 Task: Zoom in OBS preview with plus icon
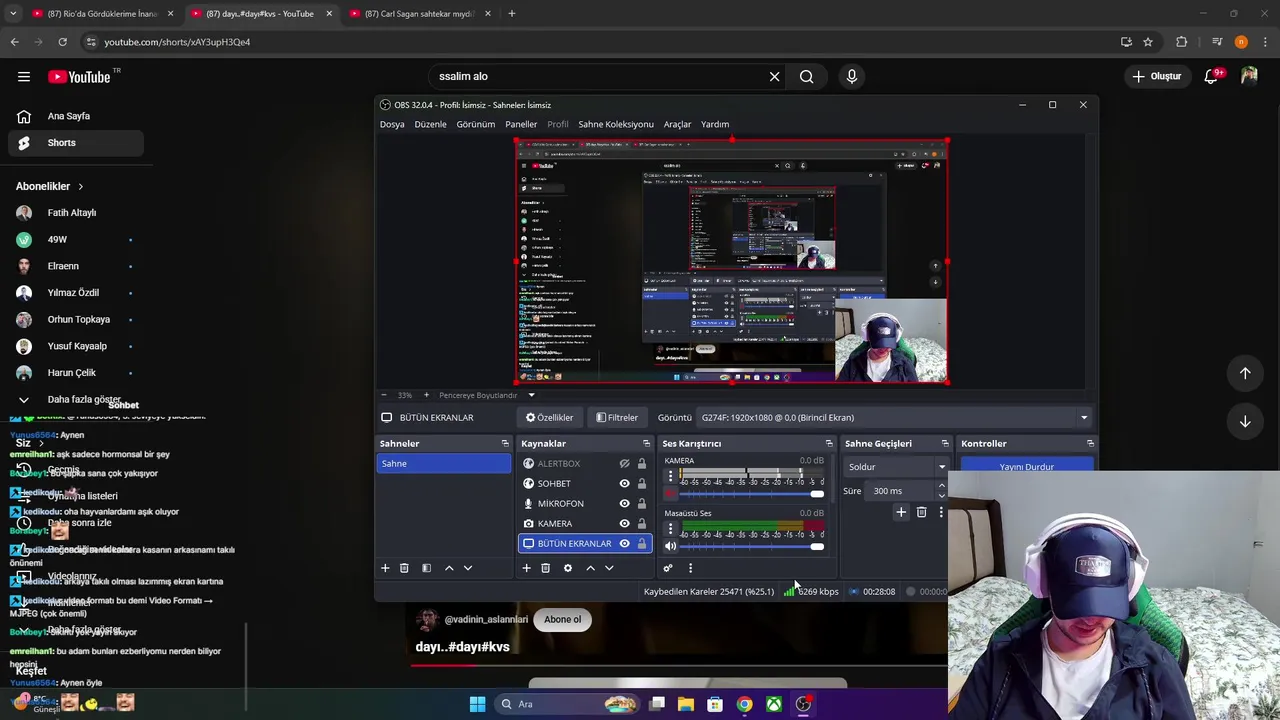pos(426,395)
